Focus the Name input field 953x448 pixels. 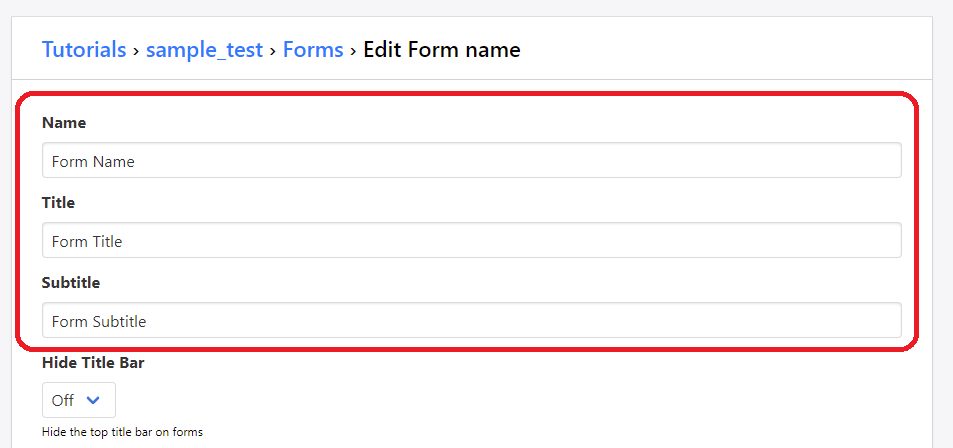coord(471,161)
